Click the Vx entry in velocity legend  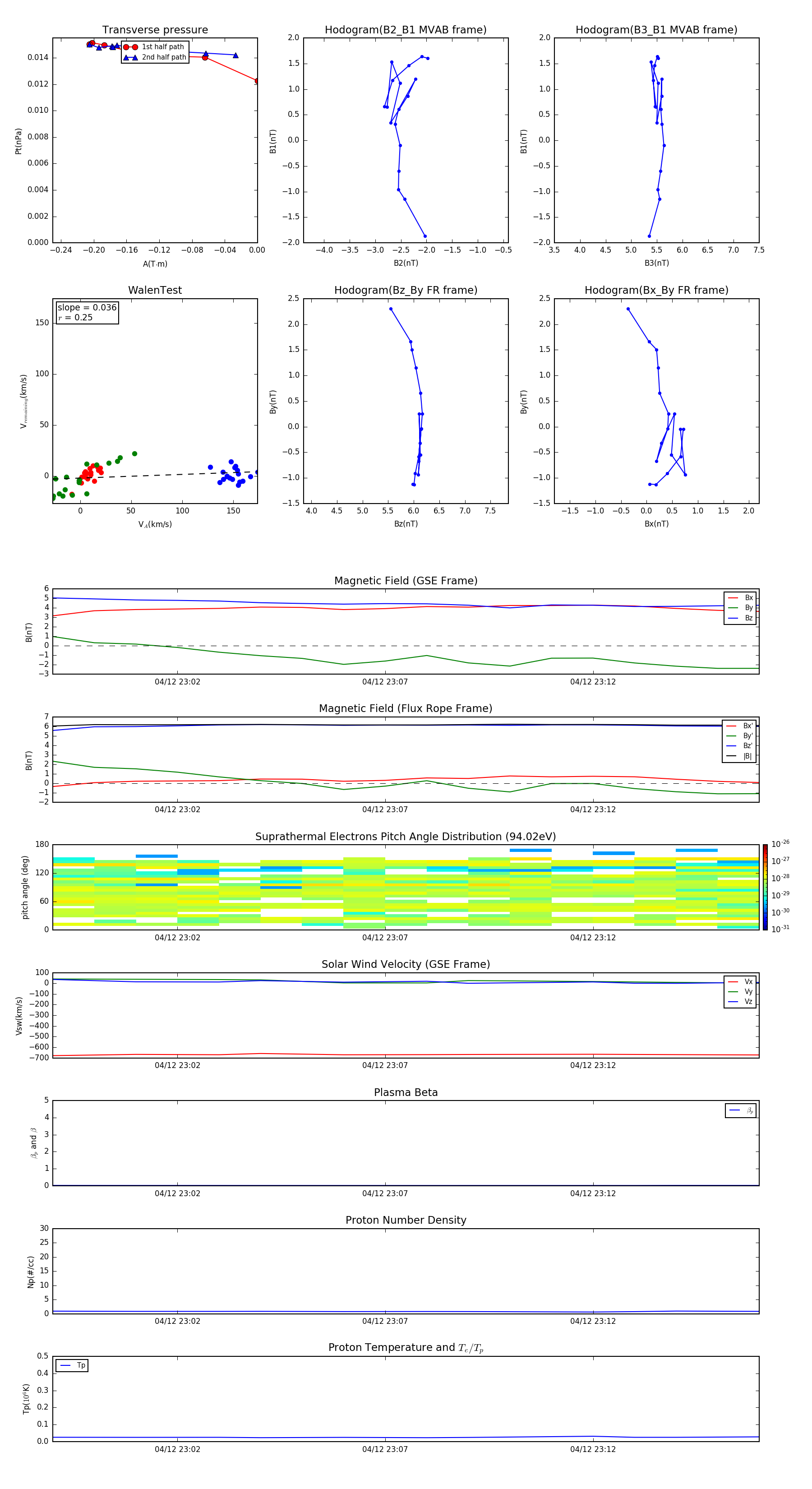(740, 981)
